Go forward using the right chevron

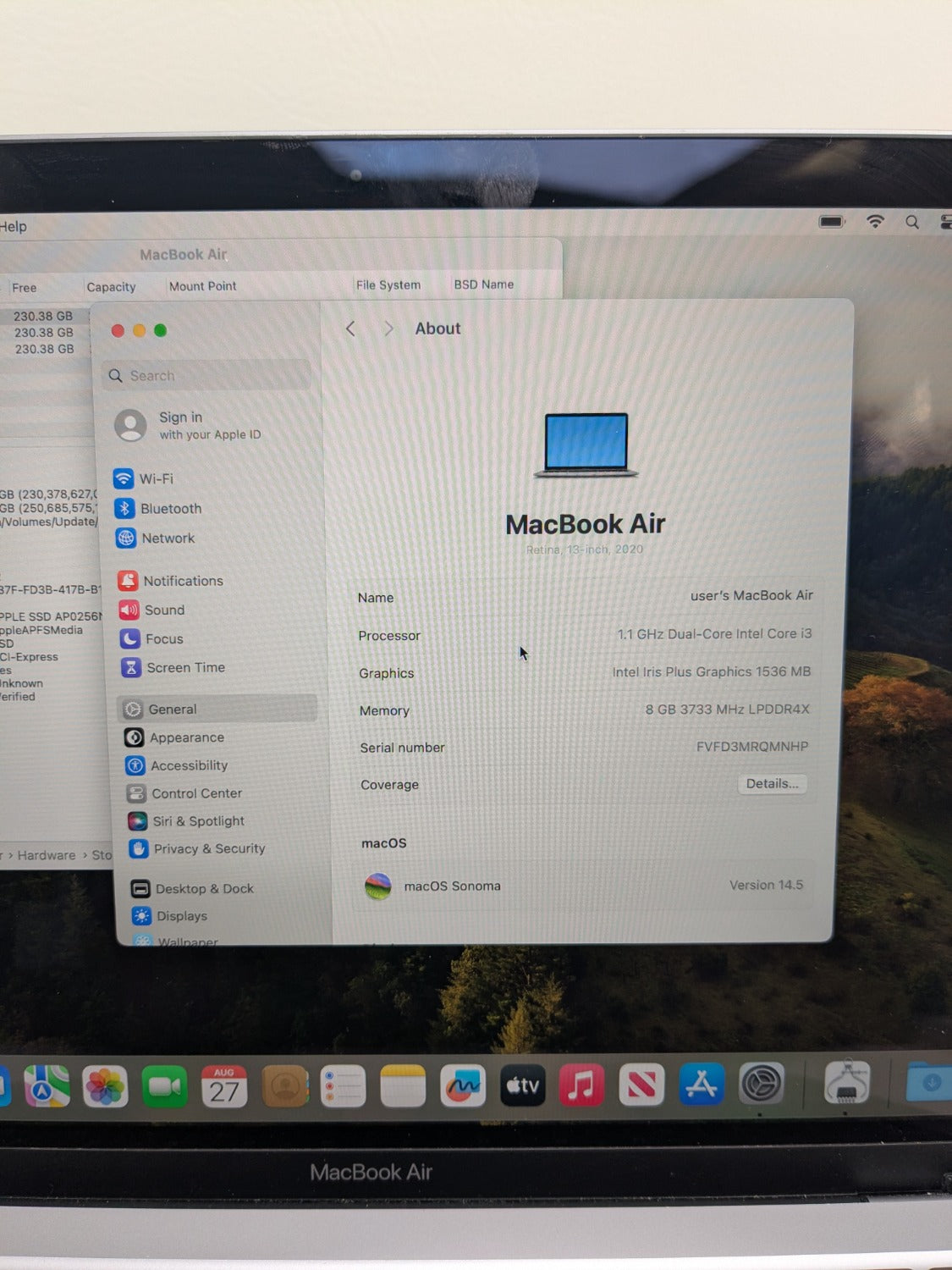pos(388,329)
